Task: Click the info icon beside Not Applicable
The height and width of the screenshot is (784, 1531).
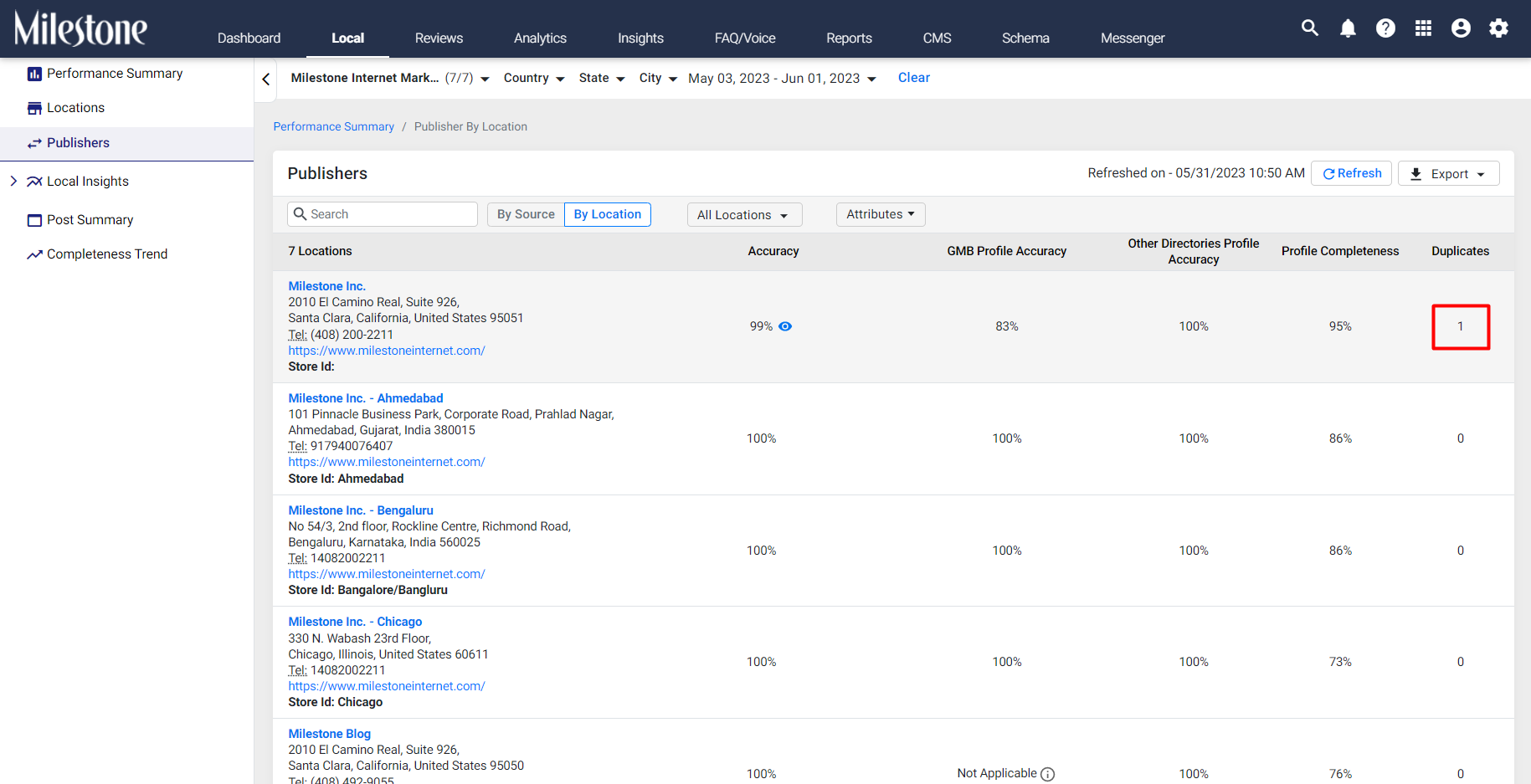Action: (1048, 774)
